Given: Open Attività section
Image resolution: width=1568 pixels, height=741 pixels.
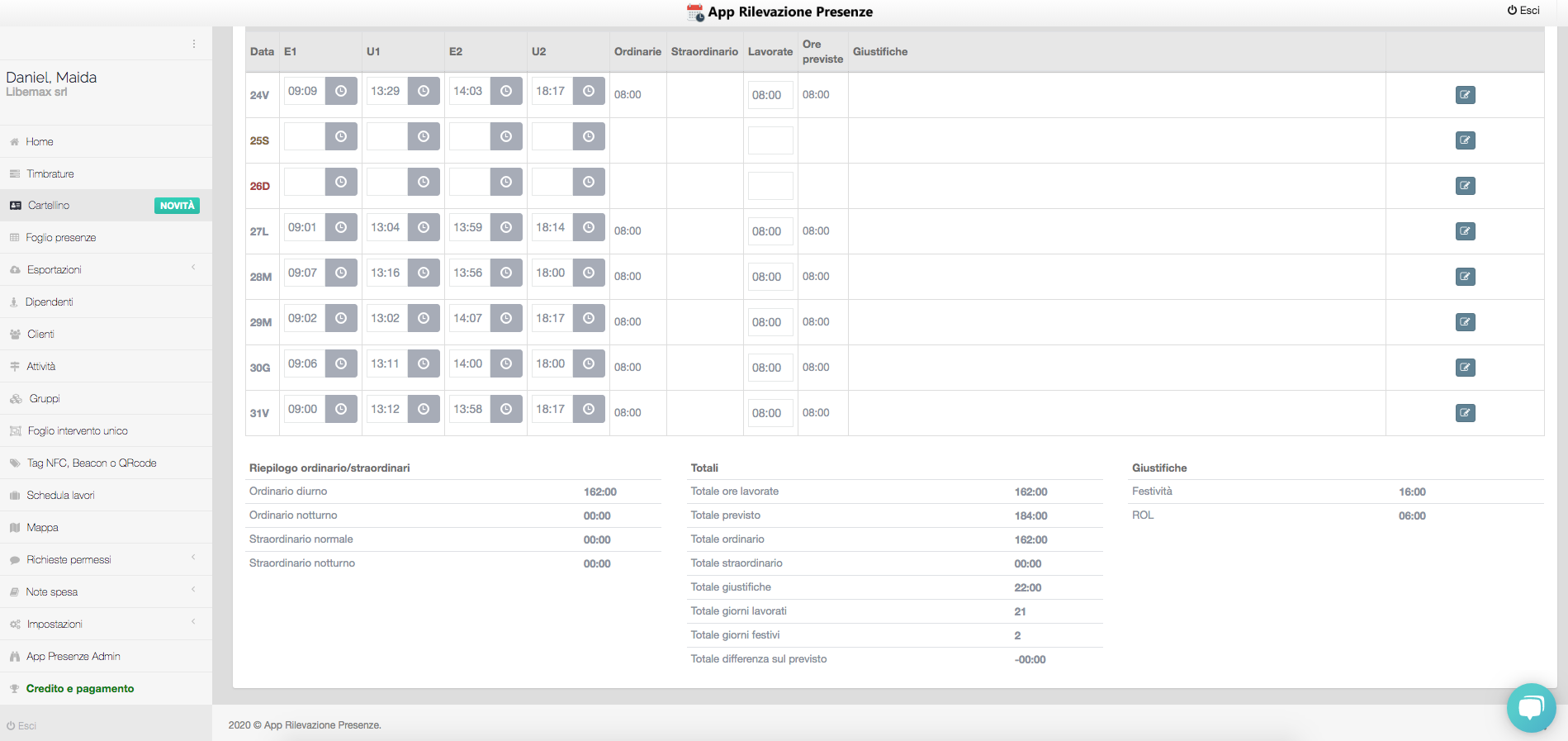Looking at the screenshot, I should click(x=106, y=366).
